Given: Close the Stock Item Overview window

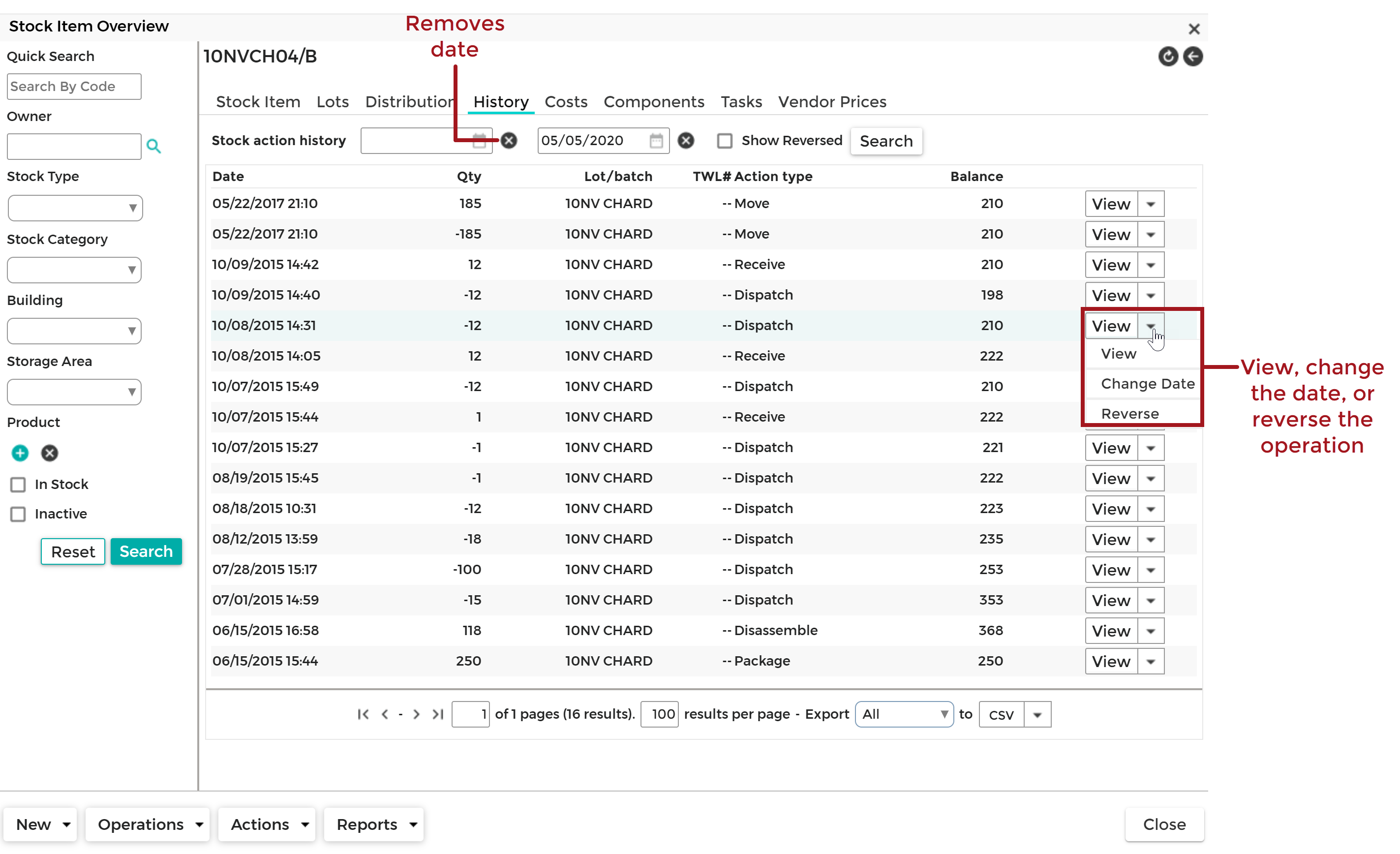Looking at the screenshot, I should click(x=1194, y=29).
